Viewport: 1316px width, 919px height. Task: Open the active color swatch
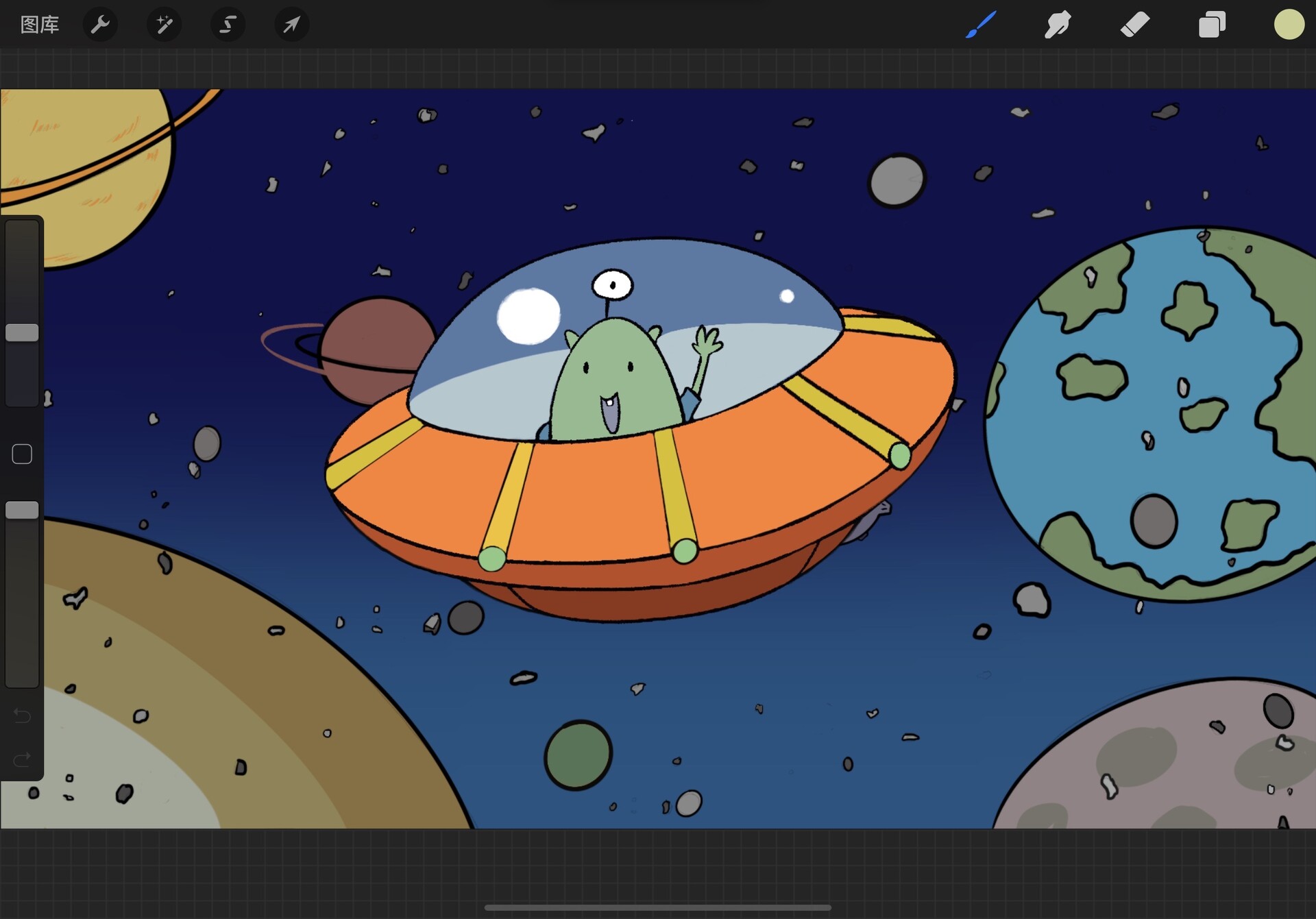pyautogui.click(x=1289, y=25)
